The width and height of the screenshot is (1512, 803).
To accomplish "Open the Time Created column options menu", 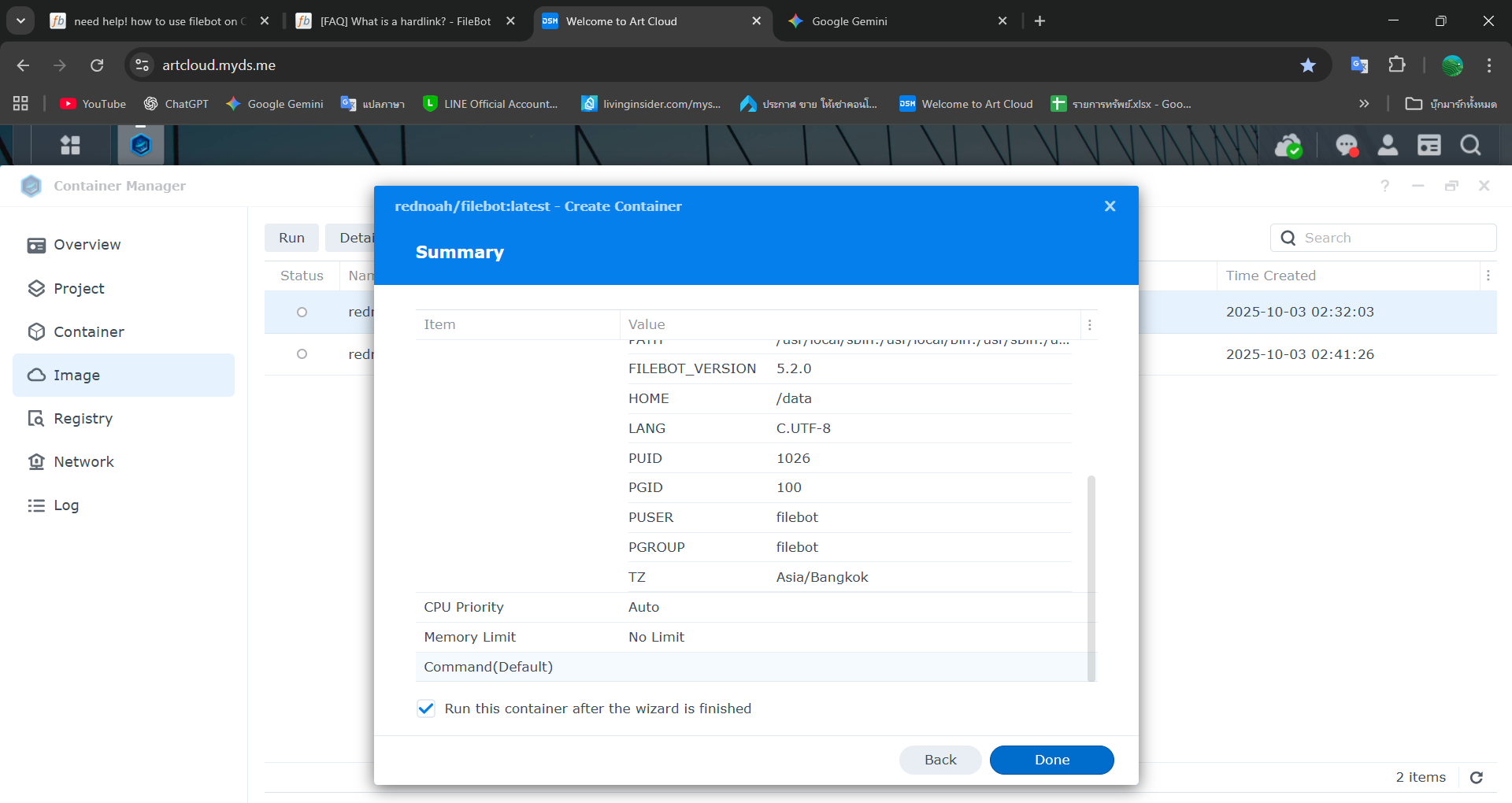I will tap(1488, 276).
